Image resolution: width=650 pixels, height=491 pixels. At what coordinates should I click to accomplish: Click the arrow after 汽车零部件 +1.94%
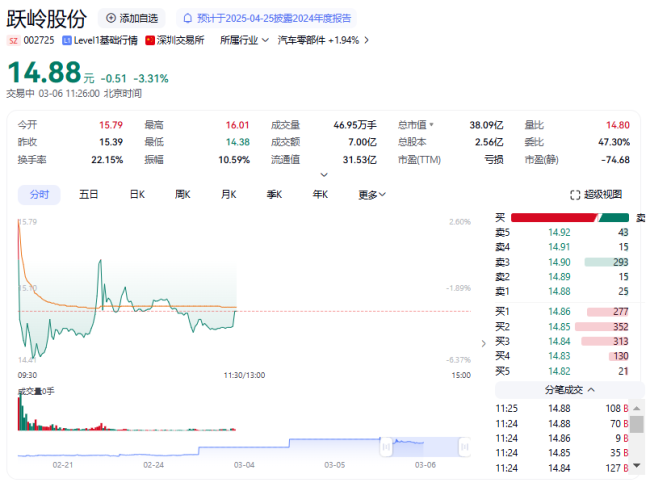(366, 40)
